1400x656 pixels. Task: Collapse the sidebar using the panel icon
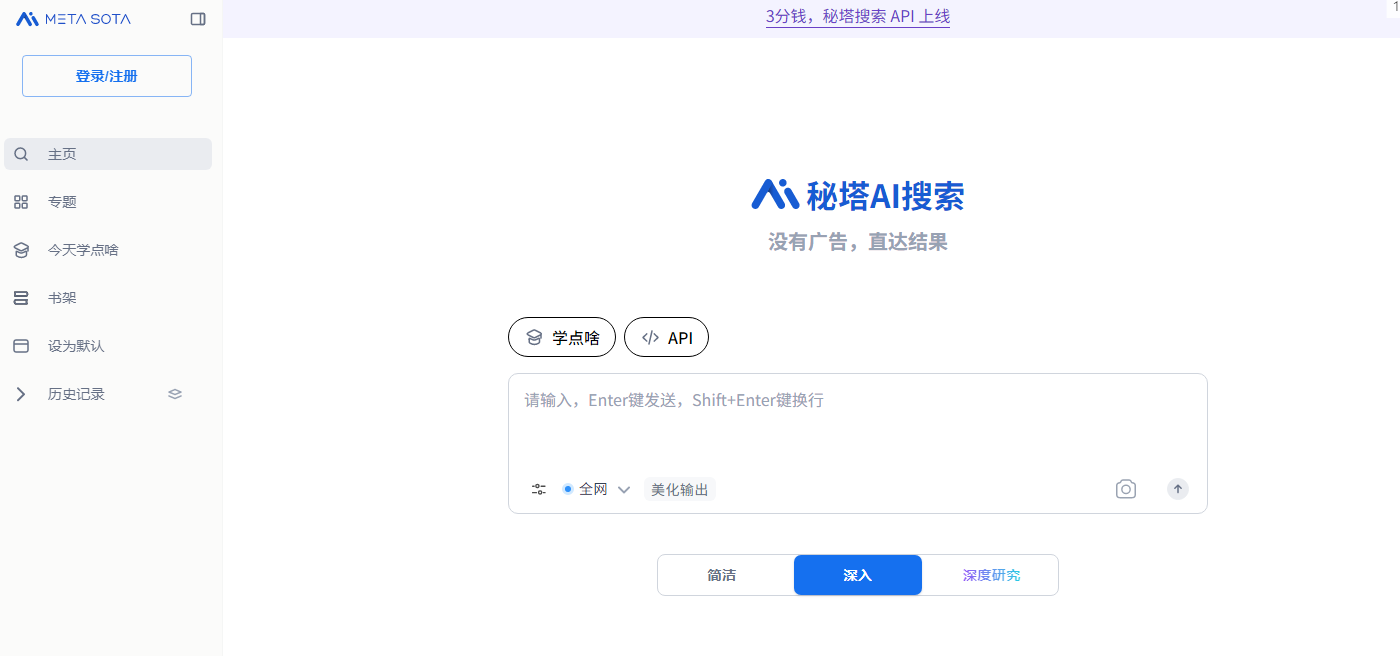click(198, 18)
